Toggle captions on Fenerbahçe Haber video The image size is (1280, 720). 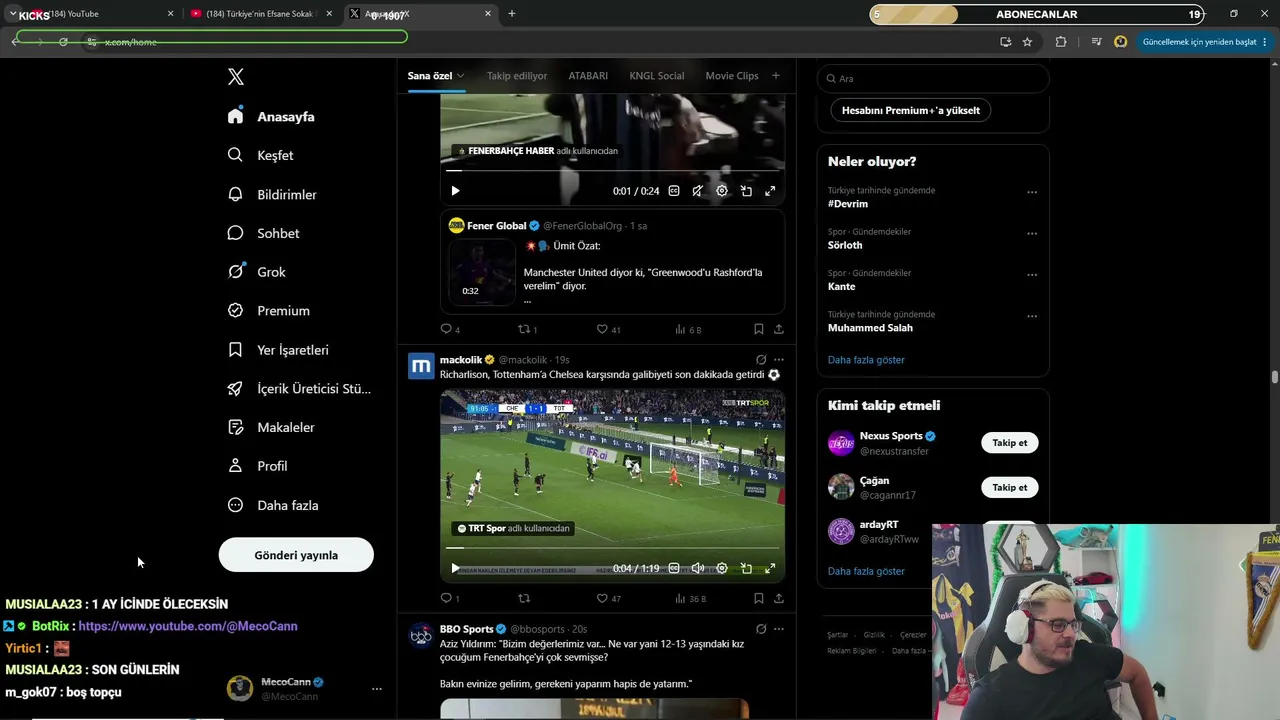674,191
